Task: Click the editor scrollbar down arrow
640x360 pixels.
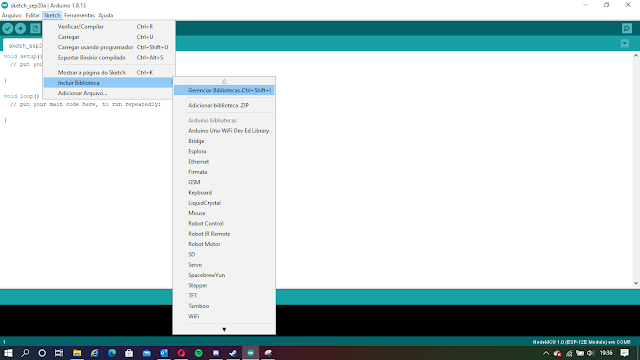Action: 636,283
